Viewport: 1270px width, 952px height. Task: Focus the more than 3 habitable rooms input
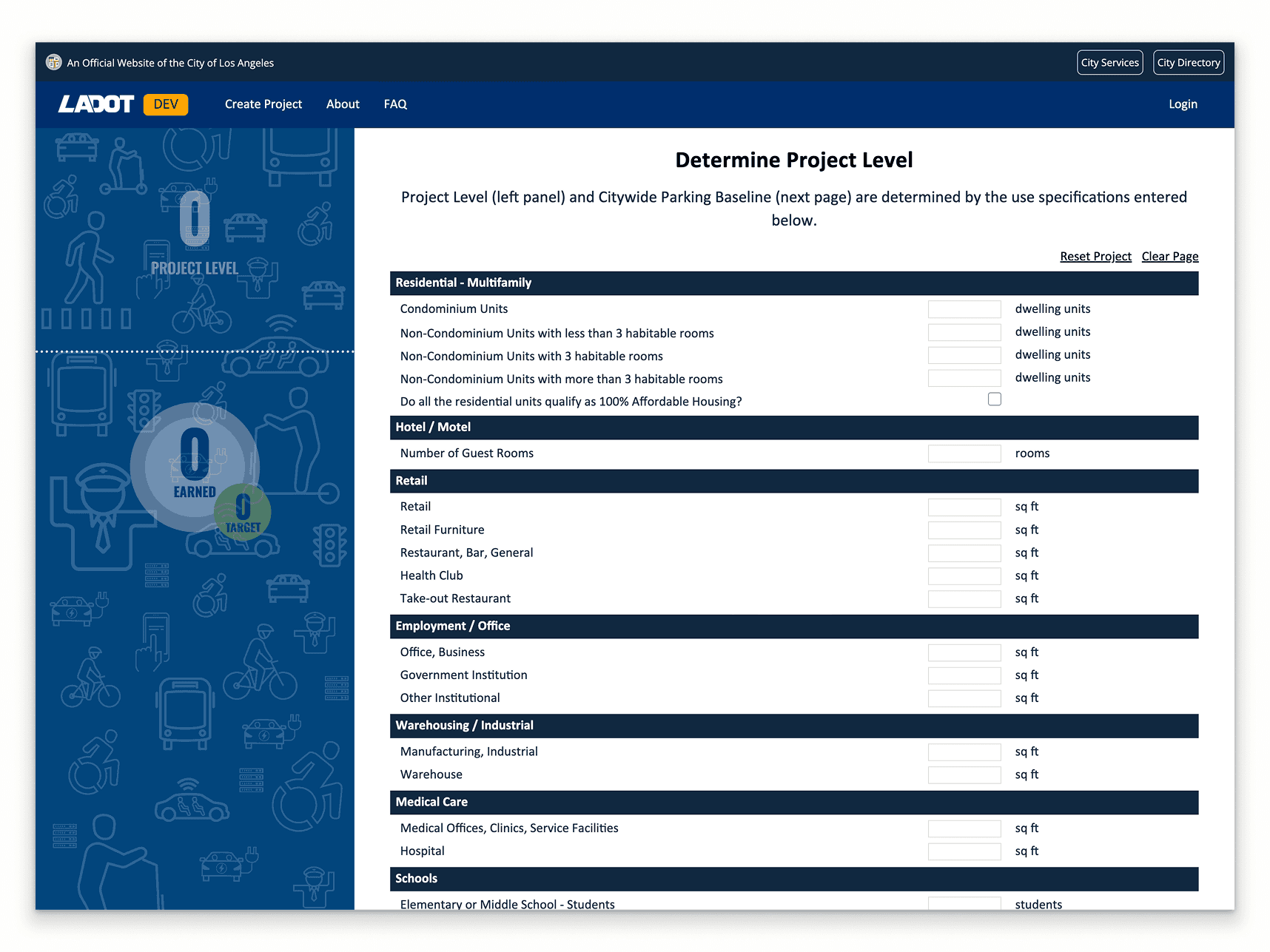click(964, 378)
